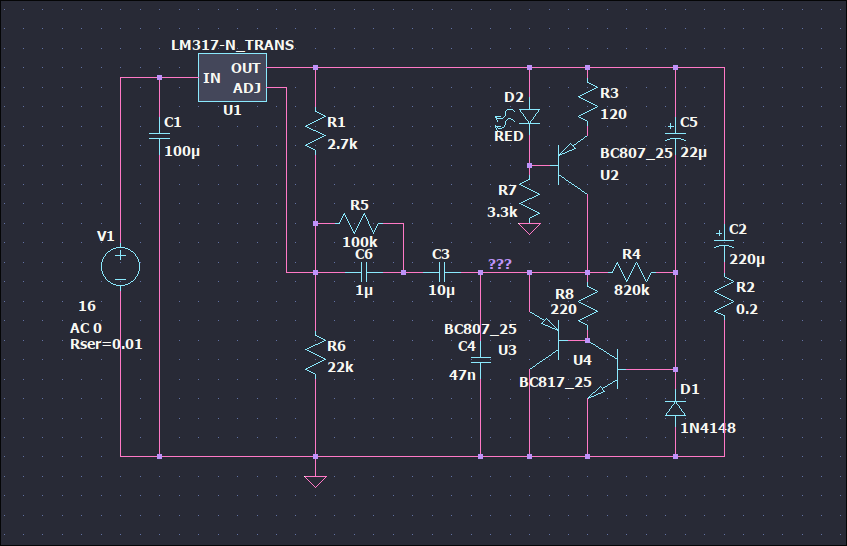Select resistor R2 0.2 symbol
Viewport: 847px width, 546px height.
(x=724, y=297)
